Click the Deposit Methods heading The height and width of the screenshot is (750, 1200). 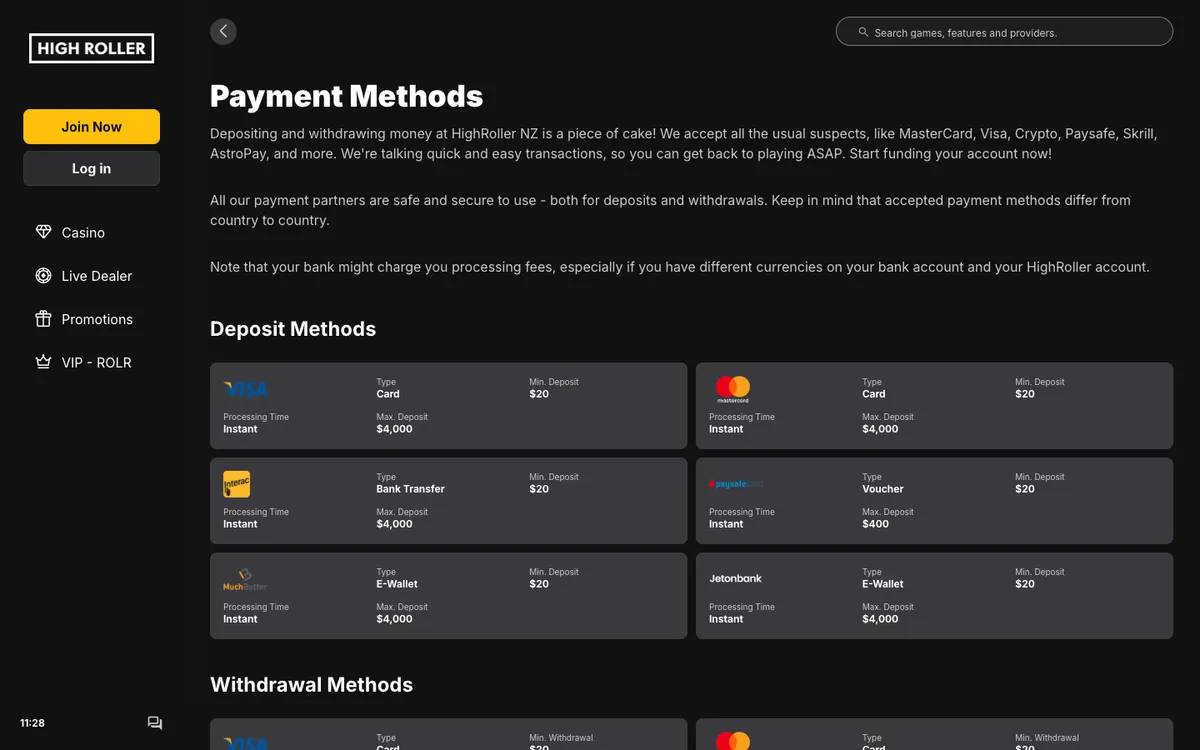pyautogui.click(x=293, y=329)
